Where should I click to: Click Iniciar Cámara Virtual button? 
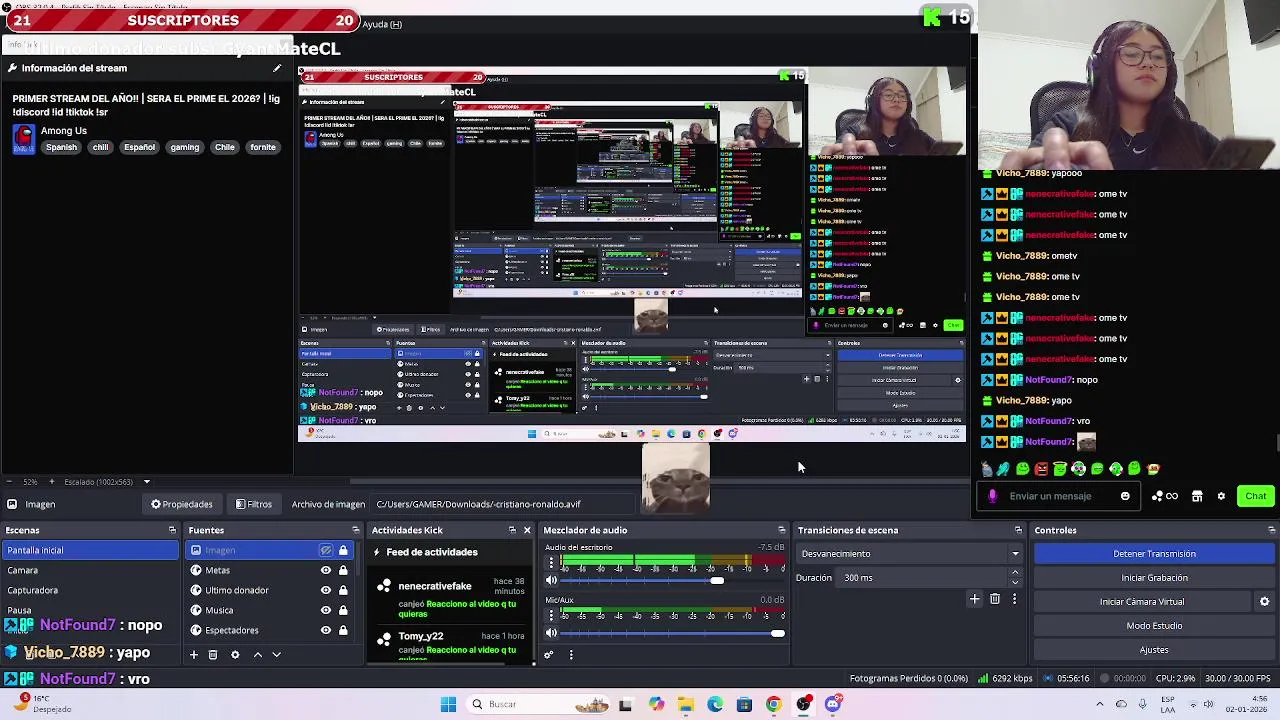(1142, 602)
